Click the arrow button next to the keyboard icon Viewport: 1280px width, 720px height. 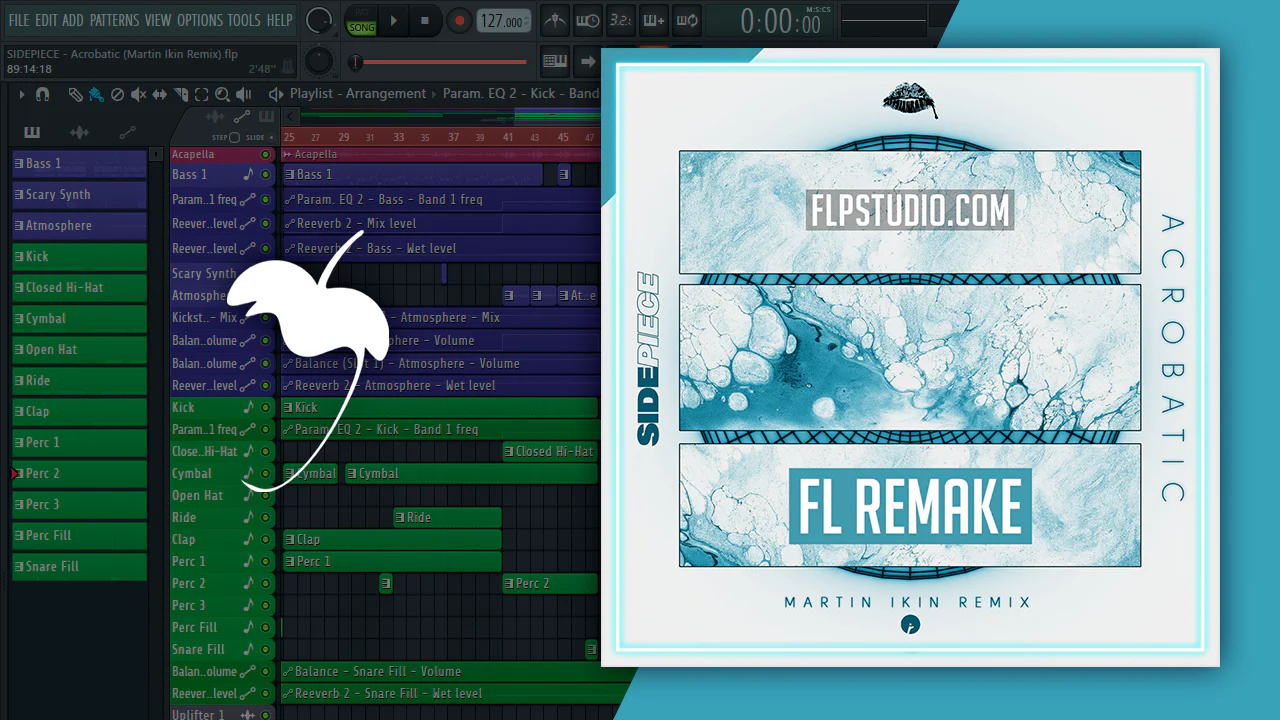[x=587, y=61]
